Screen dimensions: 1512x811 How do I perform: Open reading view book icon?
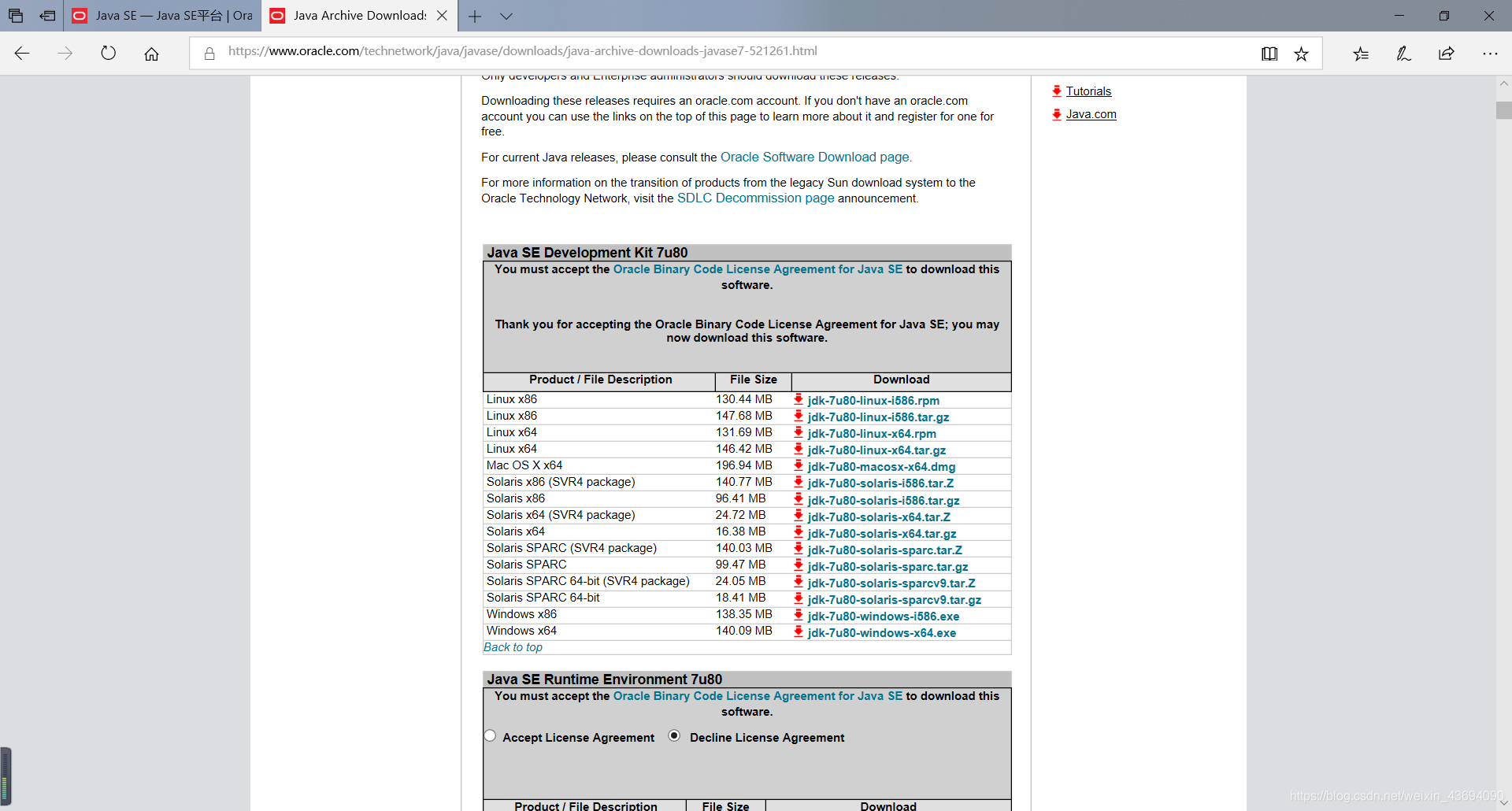[1269, 54]
